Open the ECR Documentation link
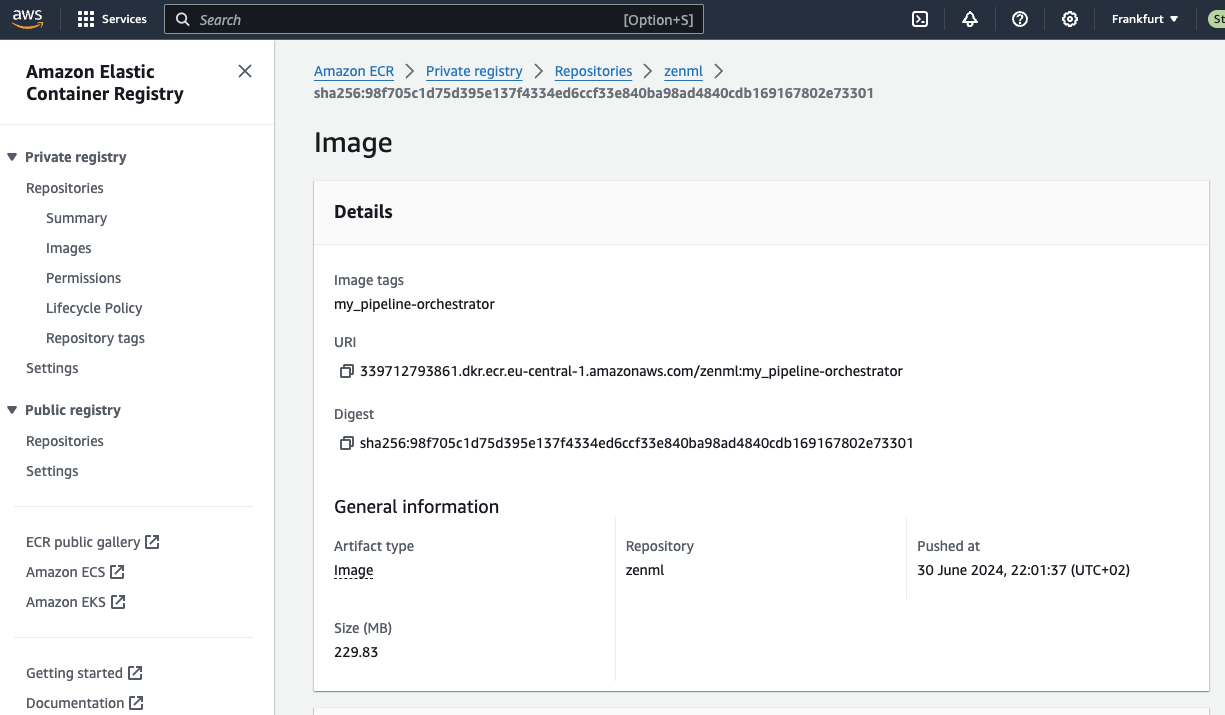 coord(76,702)
